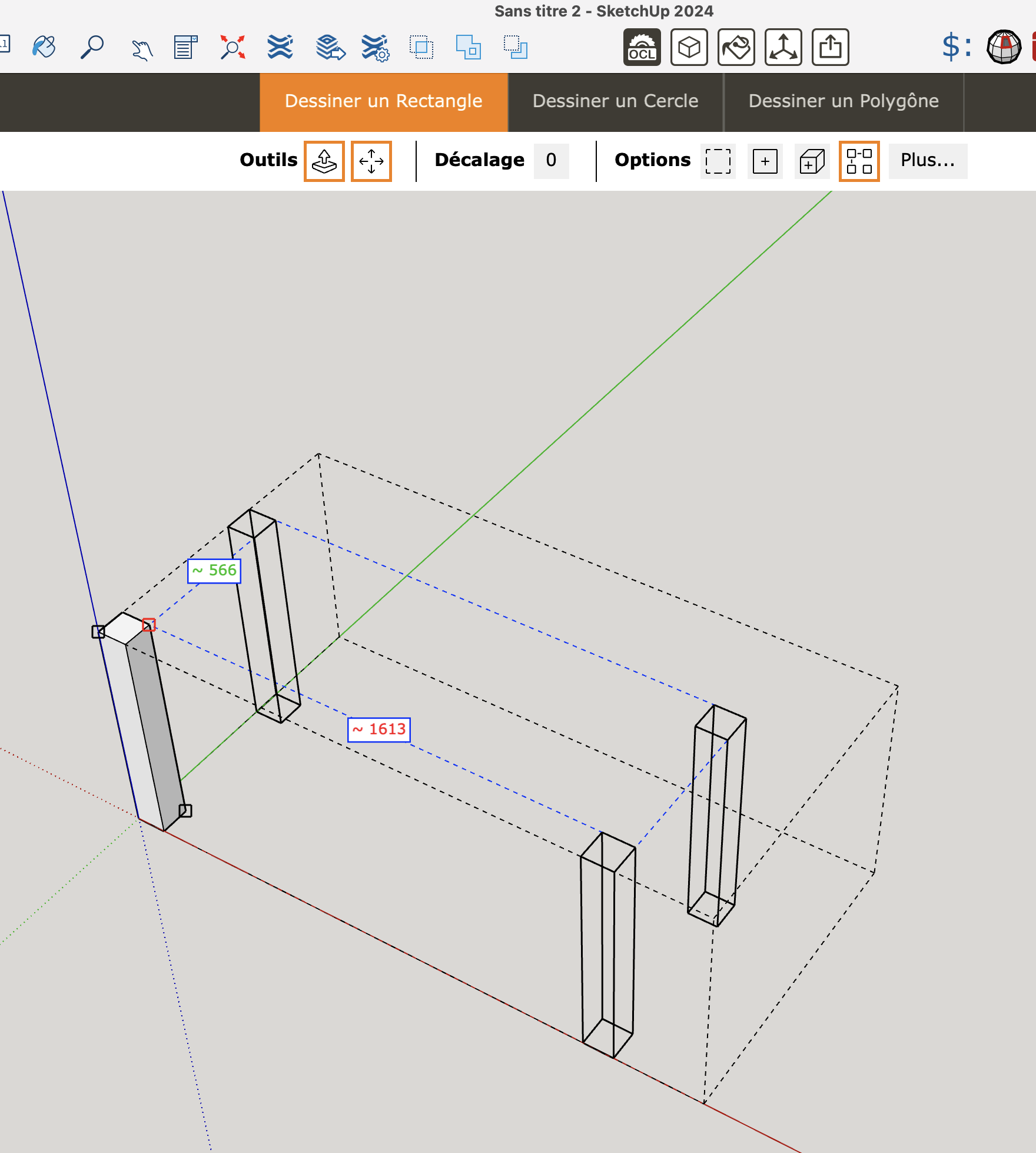
Task: Open the waves settings gear icon
Action: pos(375,47)
